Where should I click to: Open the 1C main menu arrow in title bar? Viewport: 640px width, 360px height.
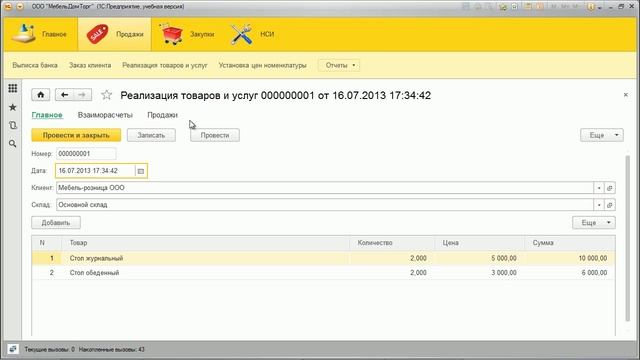click(20, 7)
